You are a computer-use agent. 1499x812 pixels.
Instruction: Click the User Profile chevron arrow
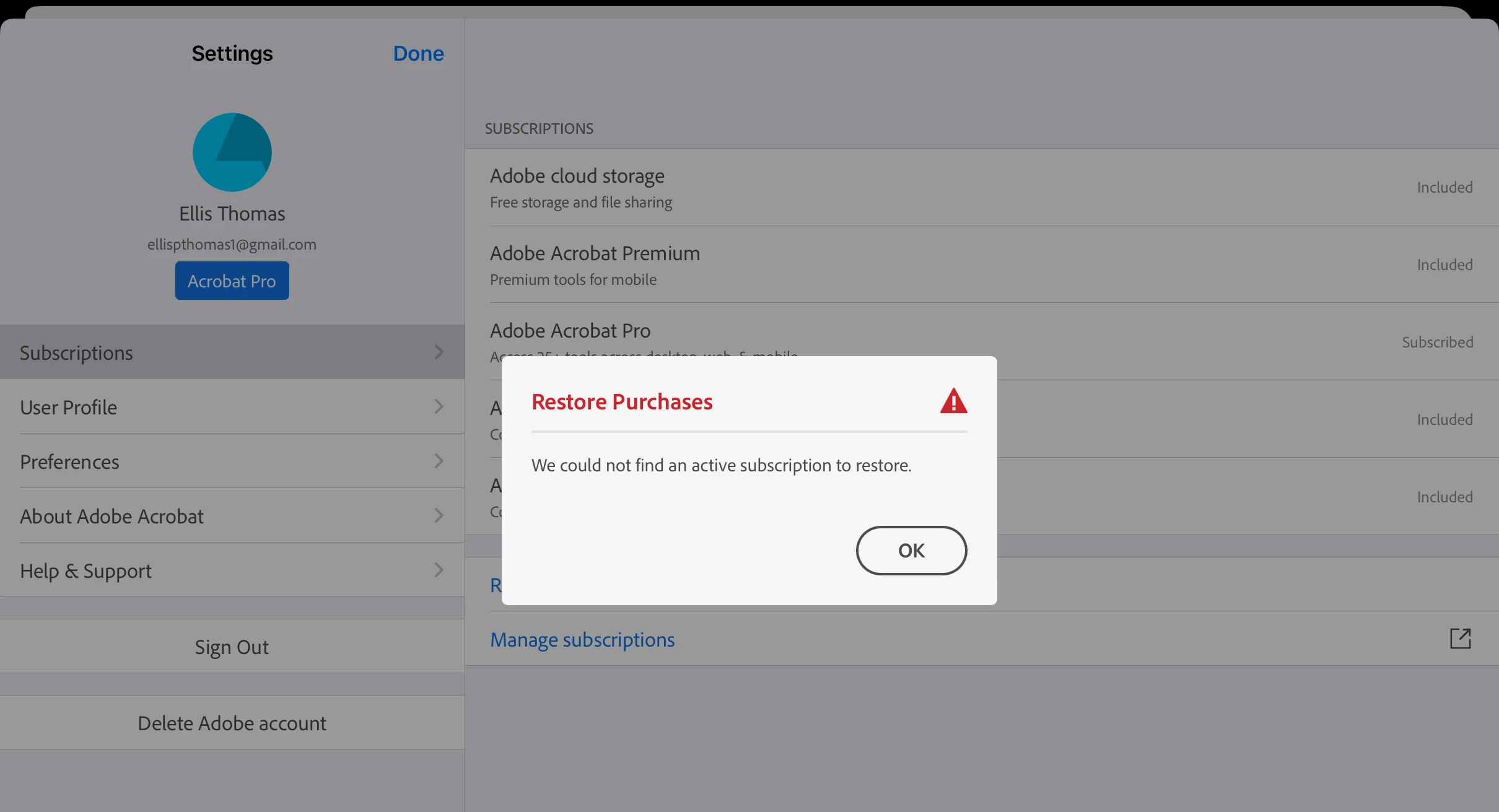click(x=439, y=407)
